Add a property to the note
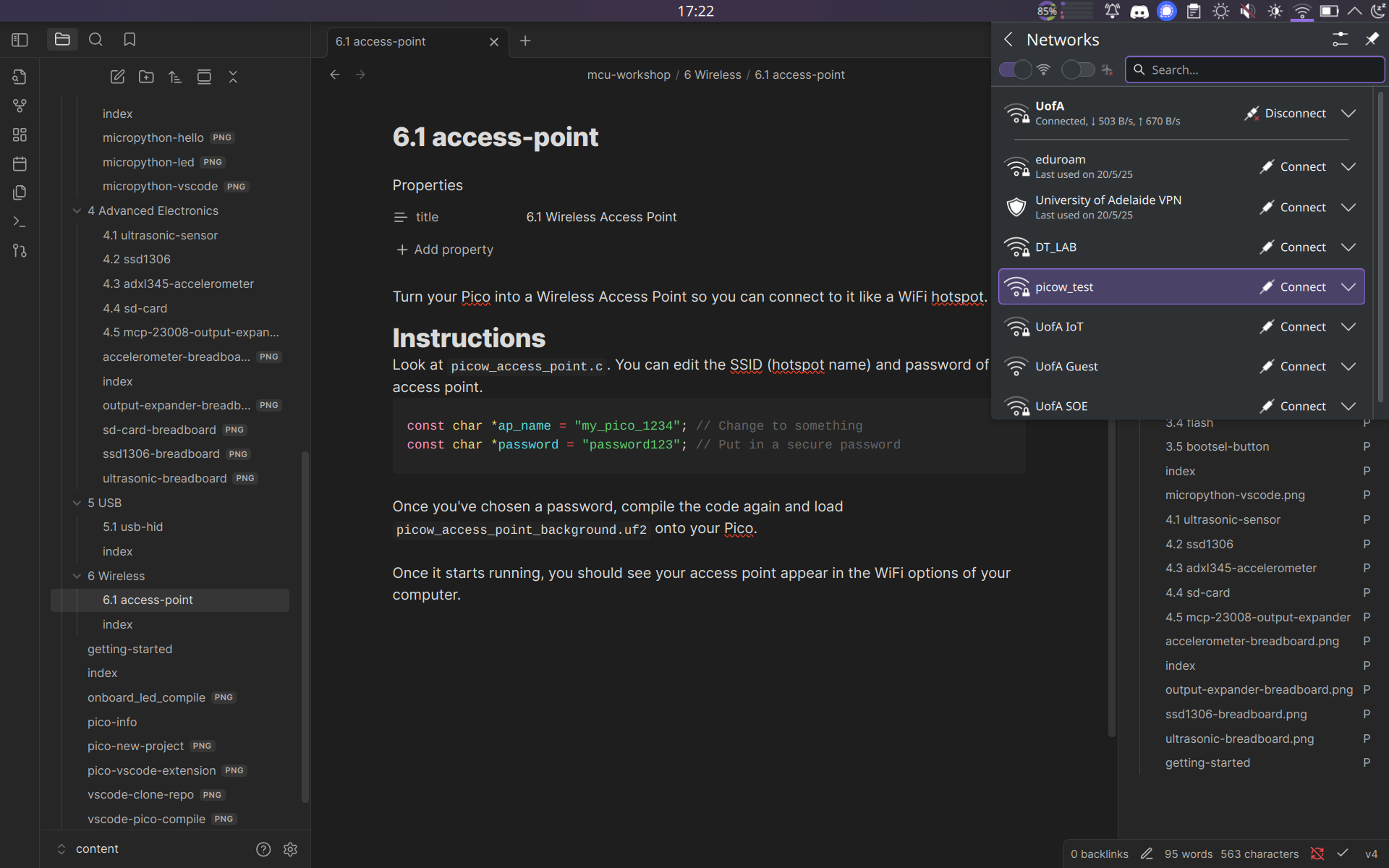The image size is (1389, 868). (444, 250)
